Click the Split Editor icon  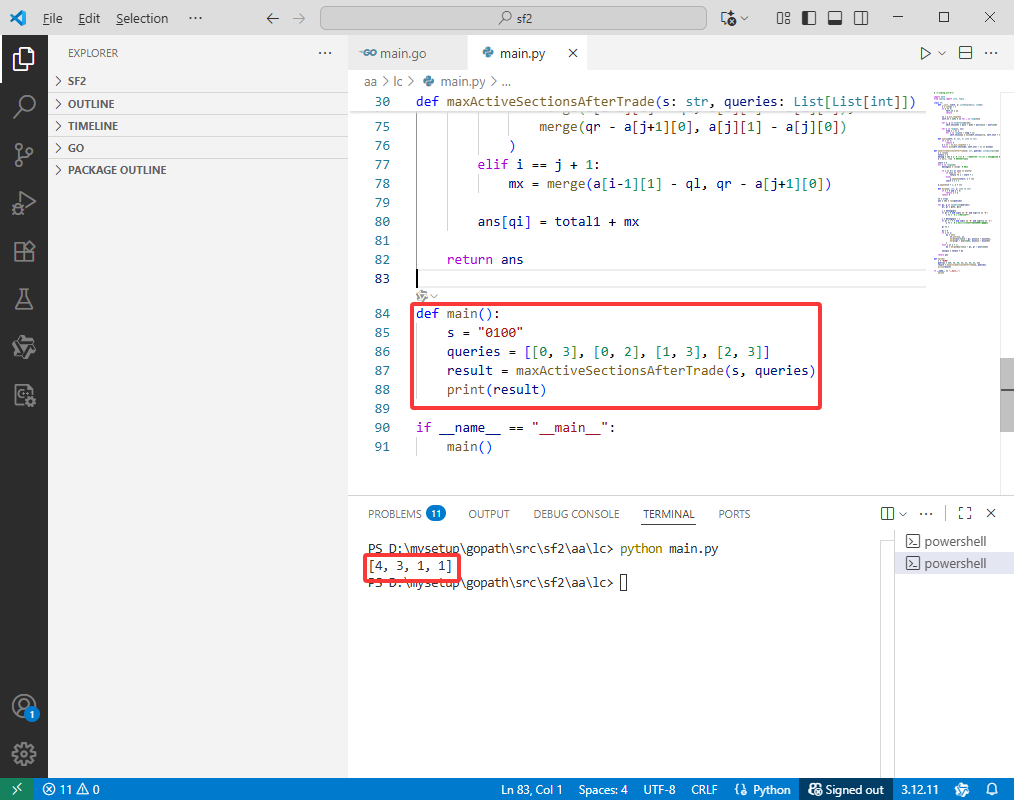(965, 53)
